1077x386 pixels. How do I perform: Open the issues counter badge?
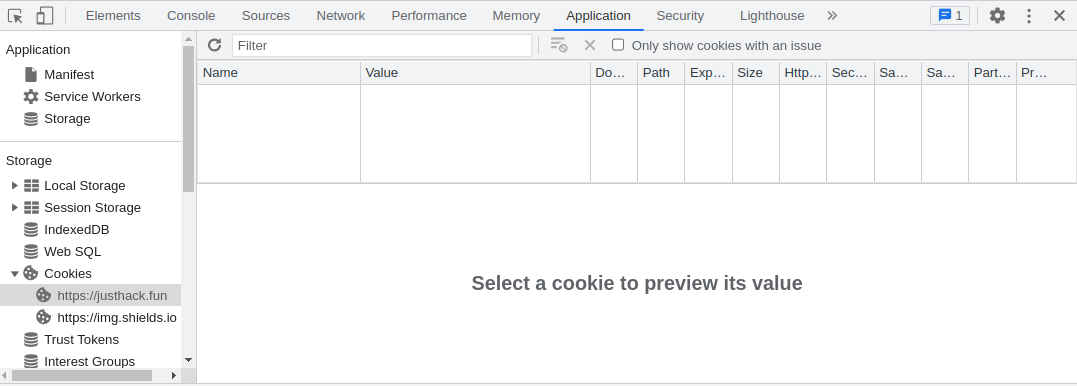[950, 16]
